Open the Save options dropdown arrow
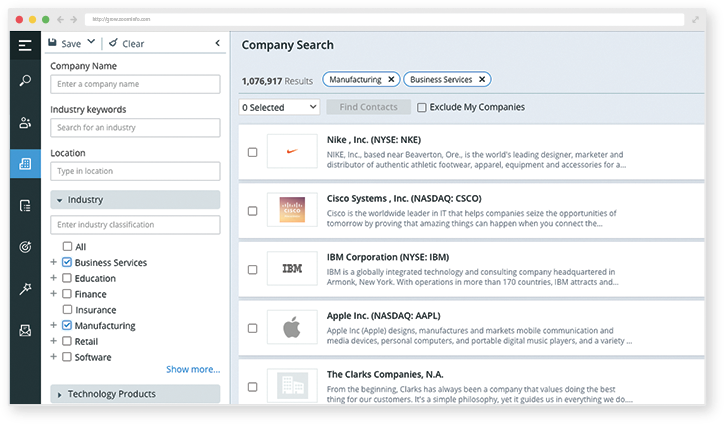The height and width of the screenshot is (424, 724). pos(91,42)
